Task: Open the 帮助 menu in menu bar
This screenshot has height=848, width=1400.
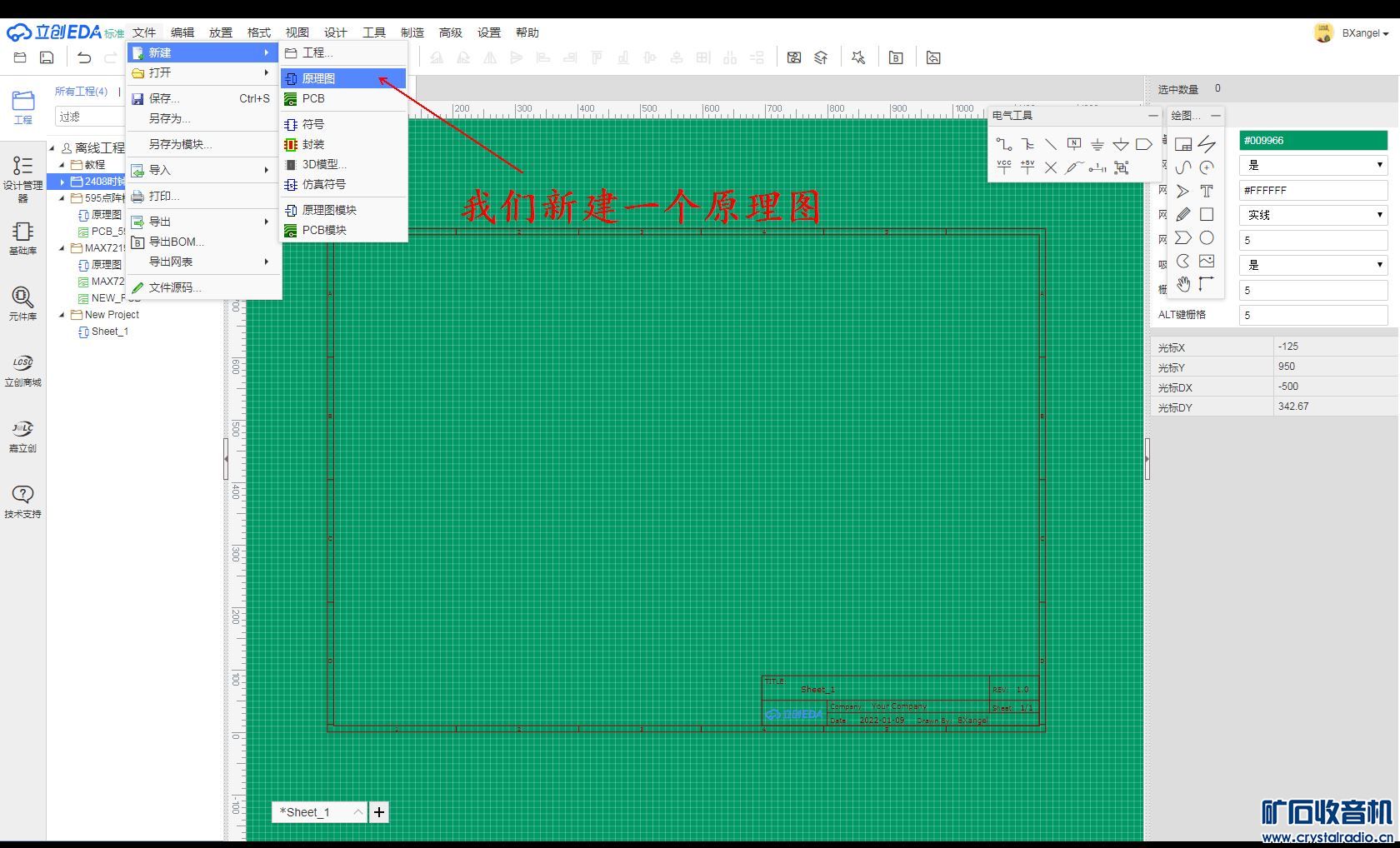Action: pos(527,32)
